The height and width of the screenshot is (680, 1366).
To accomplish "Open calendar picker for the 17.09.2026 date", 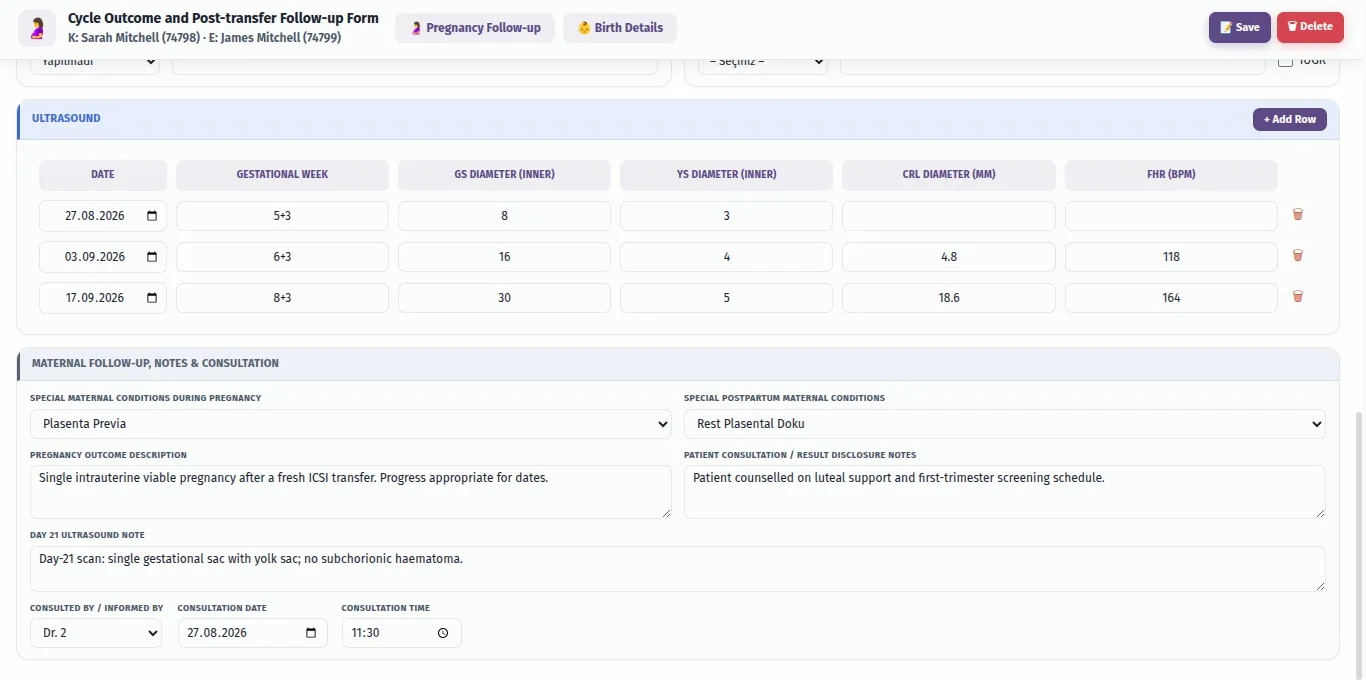I will [x=152, y=298].
